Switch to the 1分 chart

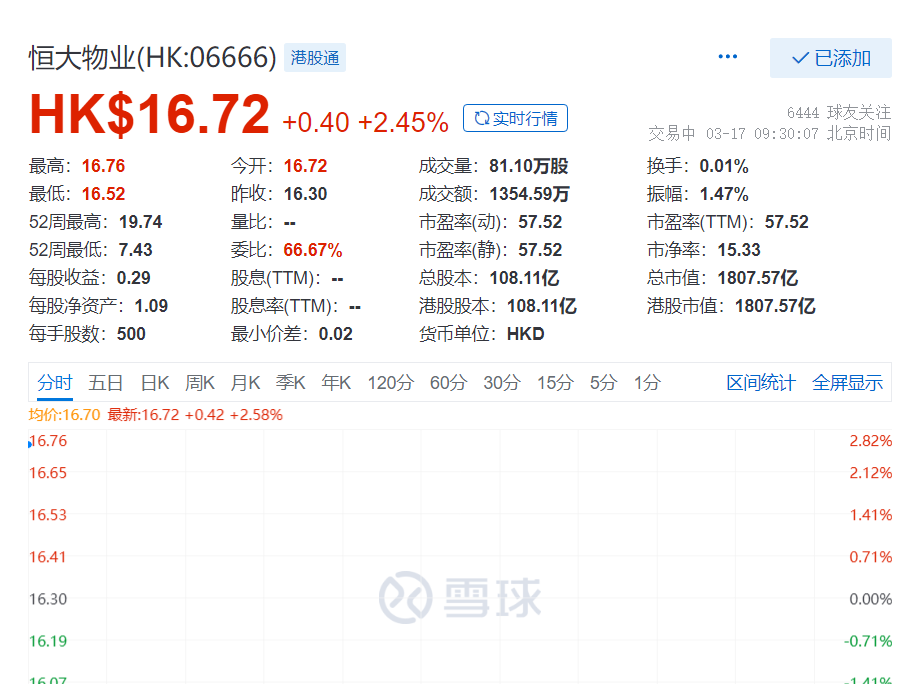pyautogui.click(x=646, y=382)
